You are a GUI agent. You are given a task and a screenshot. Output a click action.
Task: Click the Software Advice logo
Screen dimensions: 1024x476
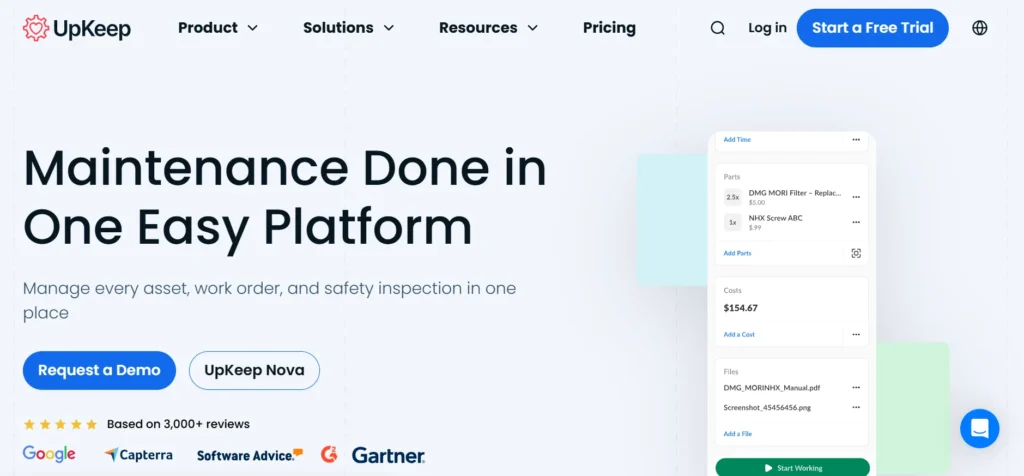pos(250,454)
